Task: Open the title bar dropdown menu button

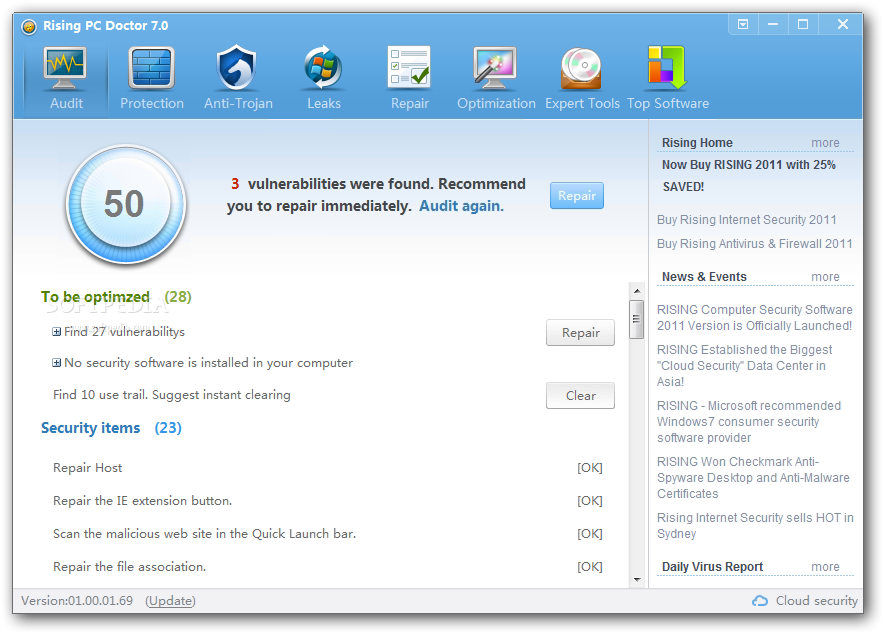Action: [x=743, y=24]
